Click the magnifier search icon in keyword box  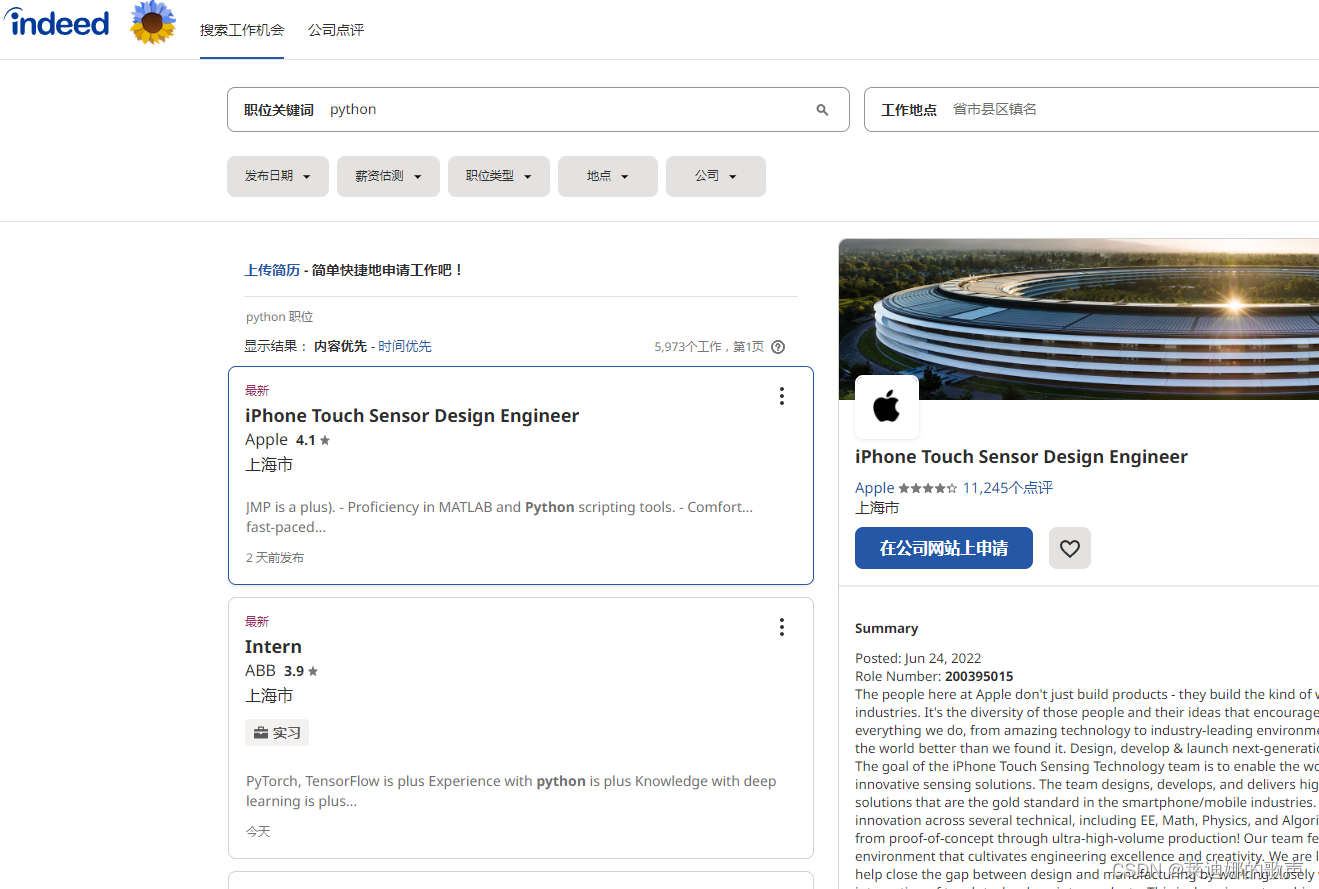822,110
